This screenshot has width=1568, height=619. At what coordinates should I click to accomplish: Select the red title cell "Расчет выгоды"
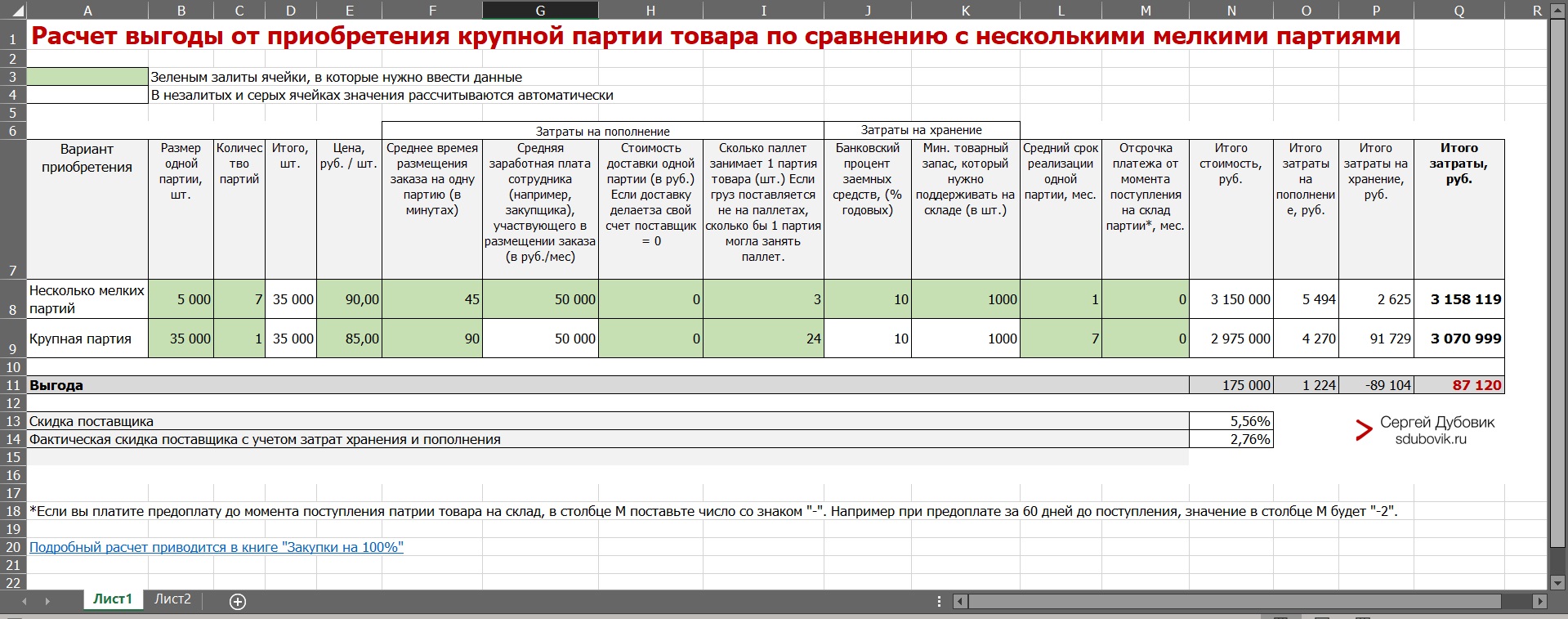pos(716,35)
